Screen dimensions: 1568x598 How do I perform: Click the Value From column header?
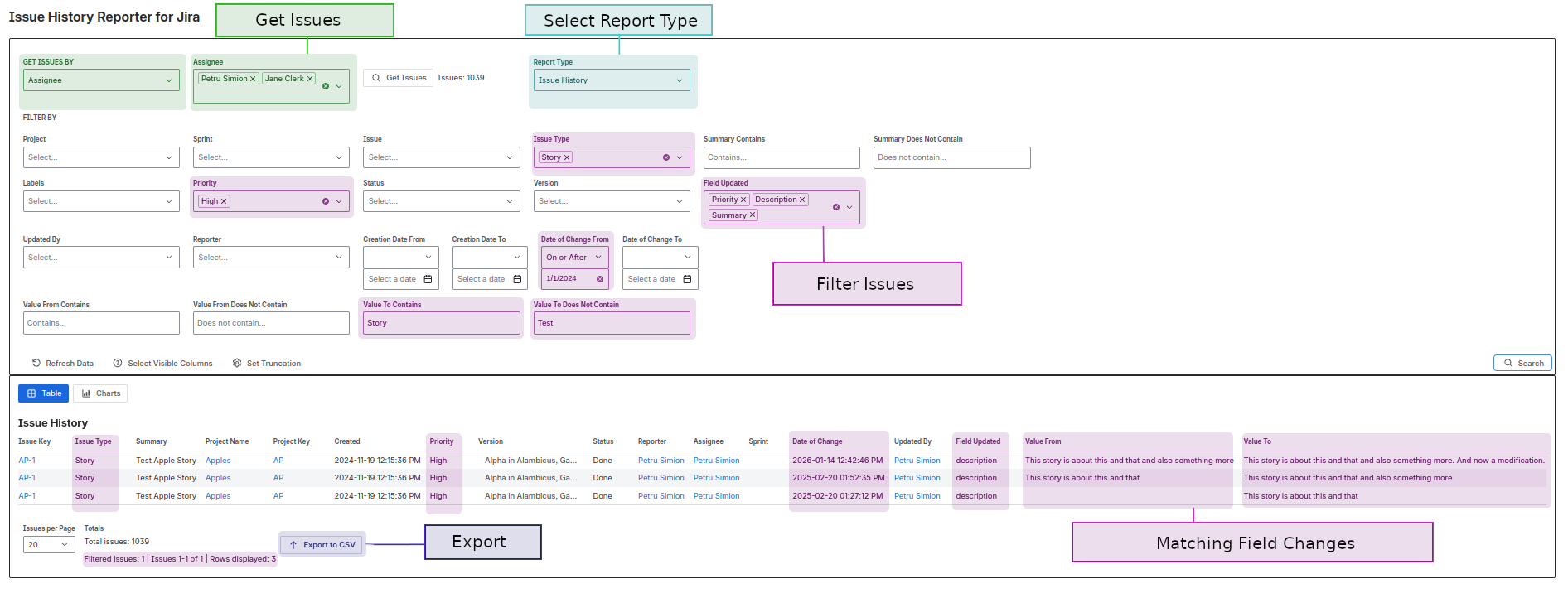pyautogui.click(x=1043, y=441)
